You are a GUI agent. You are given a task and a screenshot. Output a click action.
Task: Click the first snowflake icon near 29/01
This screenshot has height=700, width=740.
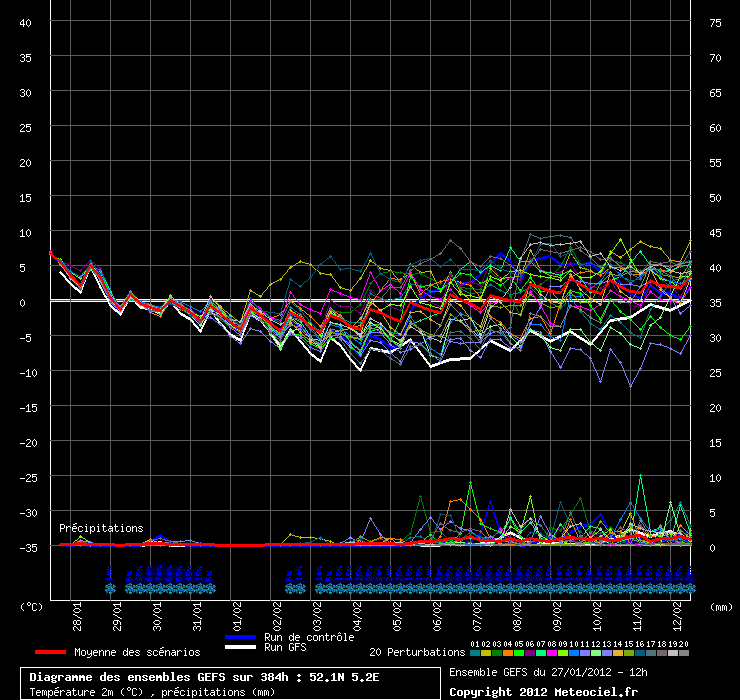[110, 581]
